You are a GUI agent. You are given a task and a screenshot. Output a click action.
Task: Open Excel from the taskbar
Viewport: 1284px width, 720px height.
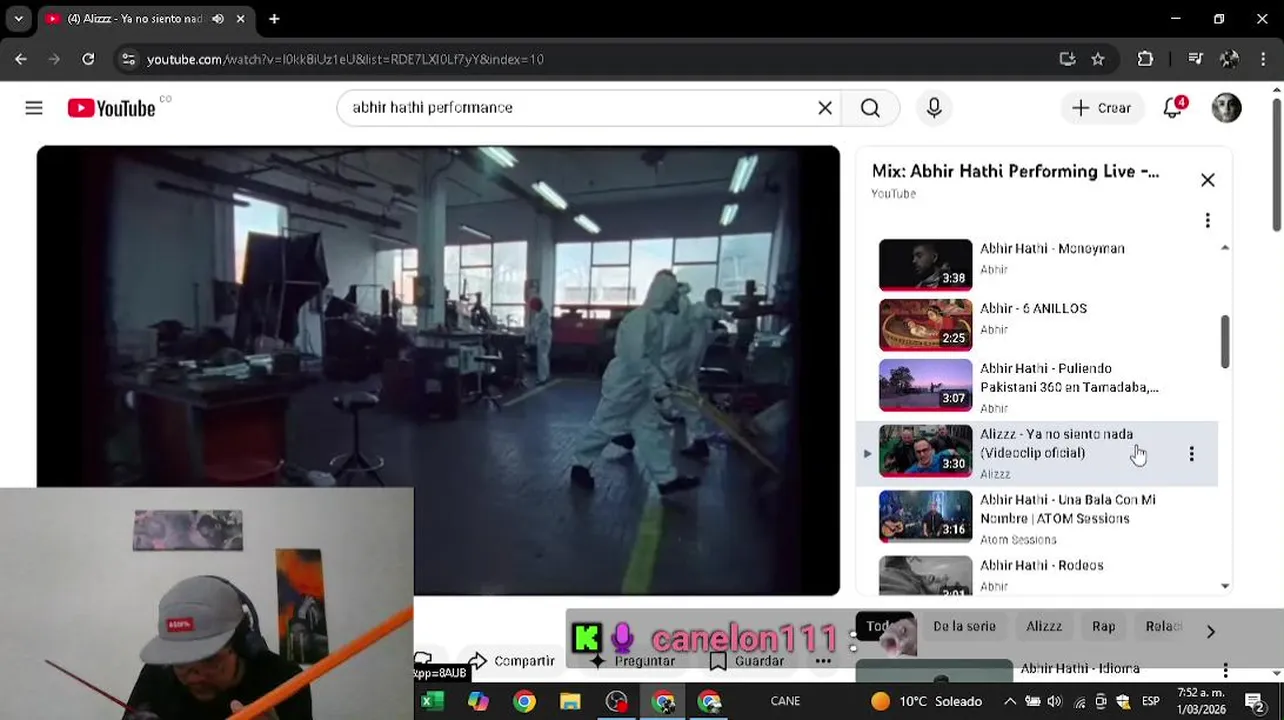click(432, 702)
